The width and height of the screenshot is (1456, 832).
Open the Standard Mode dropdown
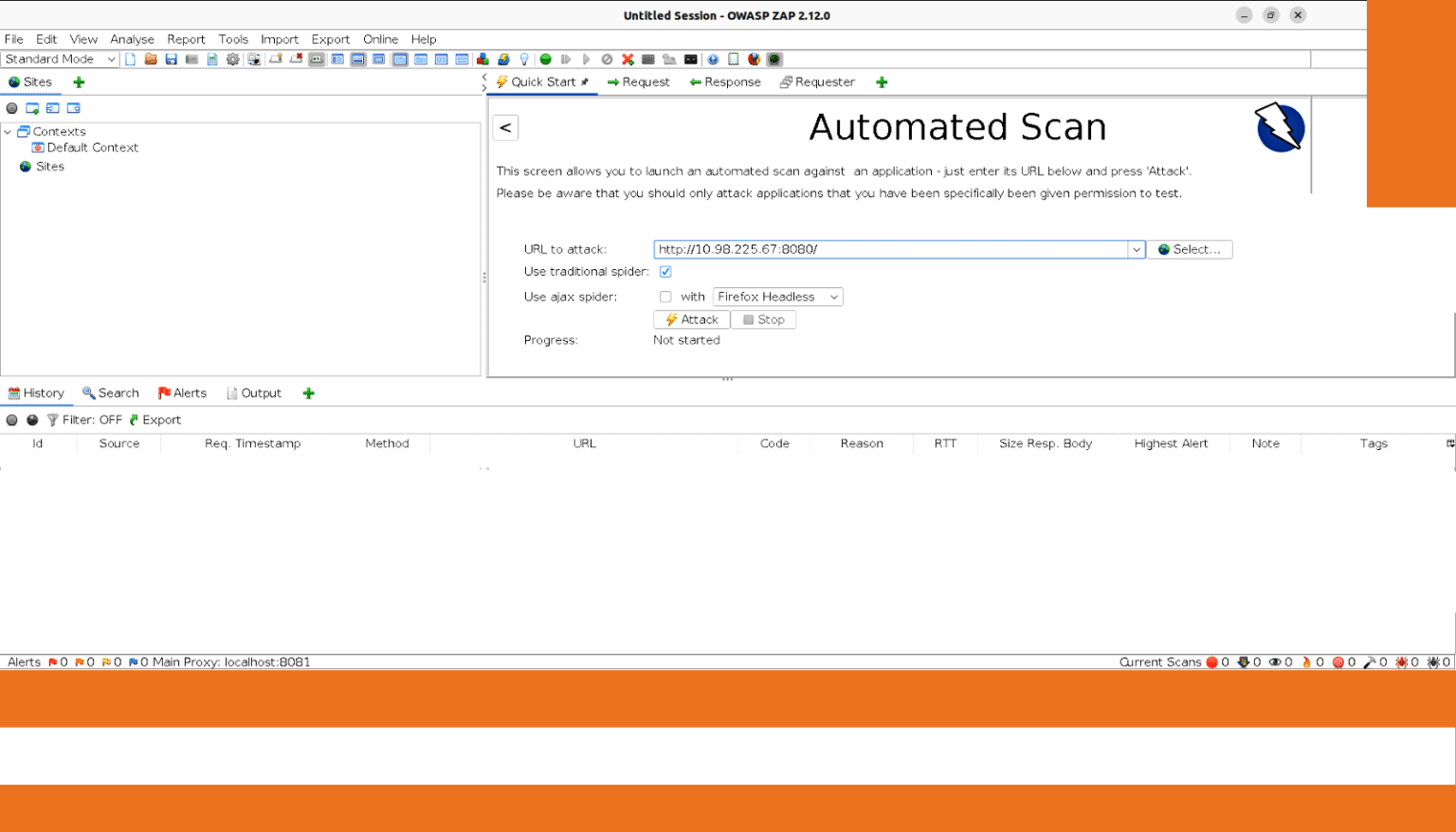pyautogui.click(x=60, y=59)
